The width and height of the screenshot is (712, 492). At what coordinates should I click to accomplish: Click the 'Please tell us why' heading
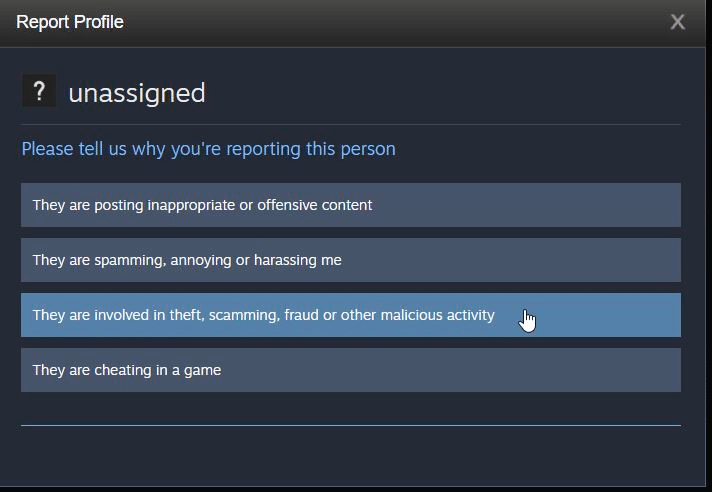point(208,149)
